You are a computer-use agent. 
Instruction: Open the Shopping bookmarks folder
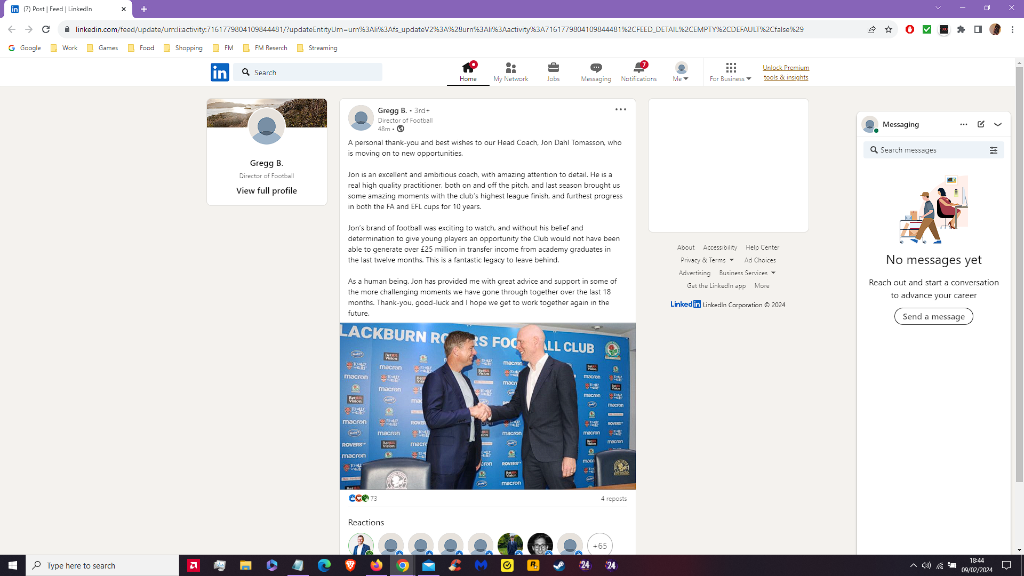point(183,48)
